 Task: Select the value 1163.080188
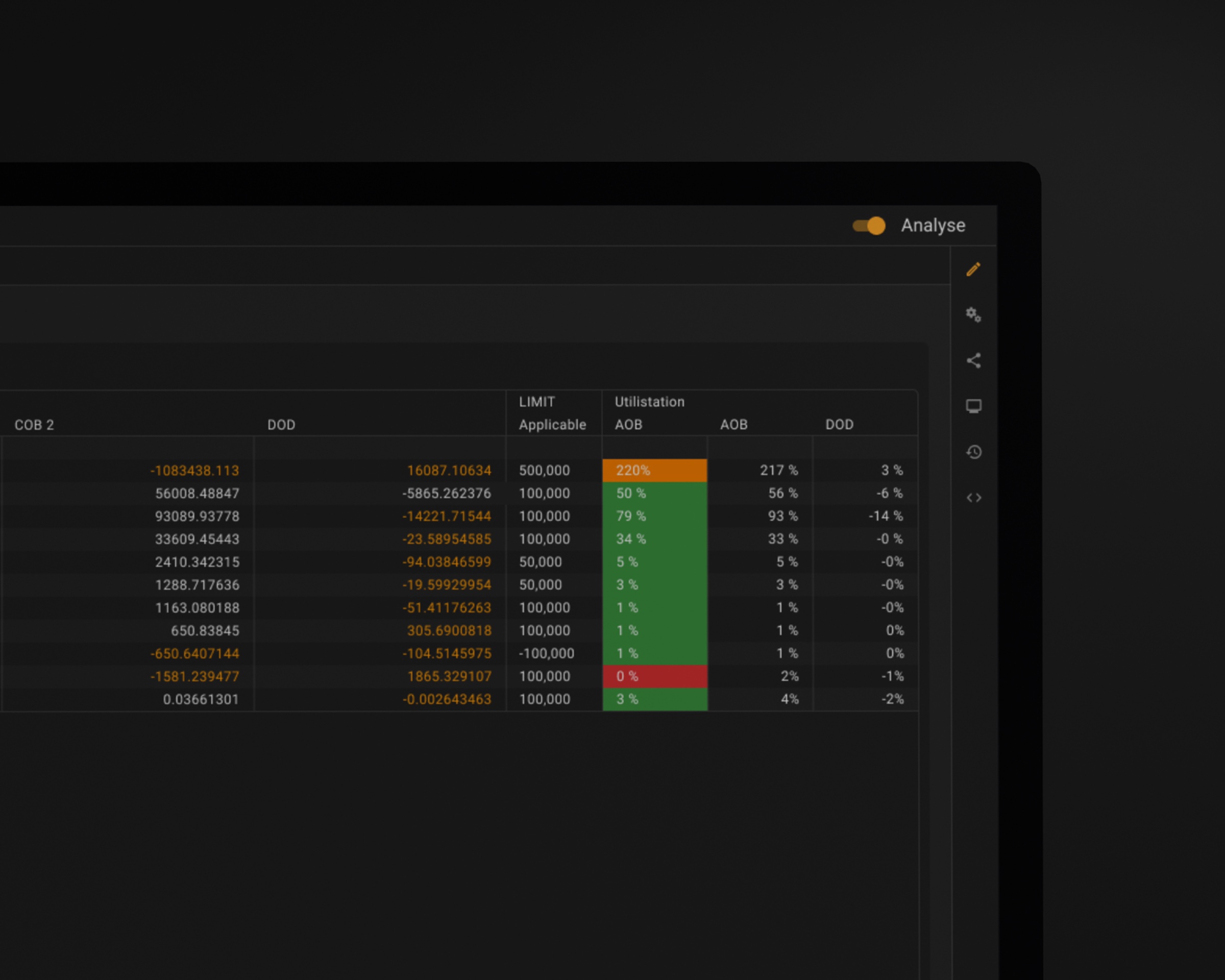coord(197,608)
